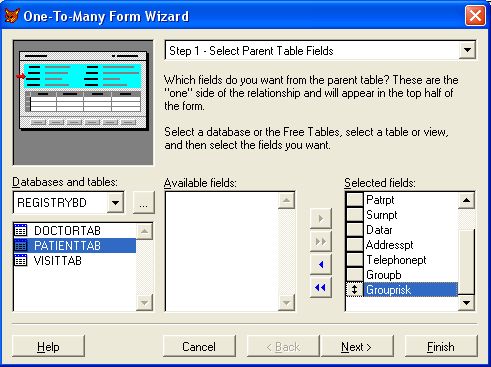Screen dimensions: 491x367
Task: Select Datar in Selected fields
Action: click(x=411, y=230)
